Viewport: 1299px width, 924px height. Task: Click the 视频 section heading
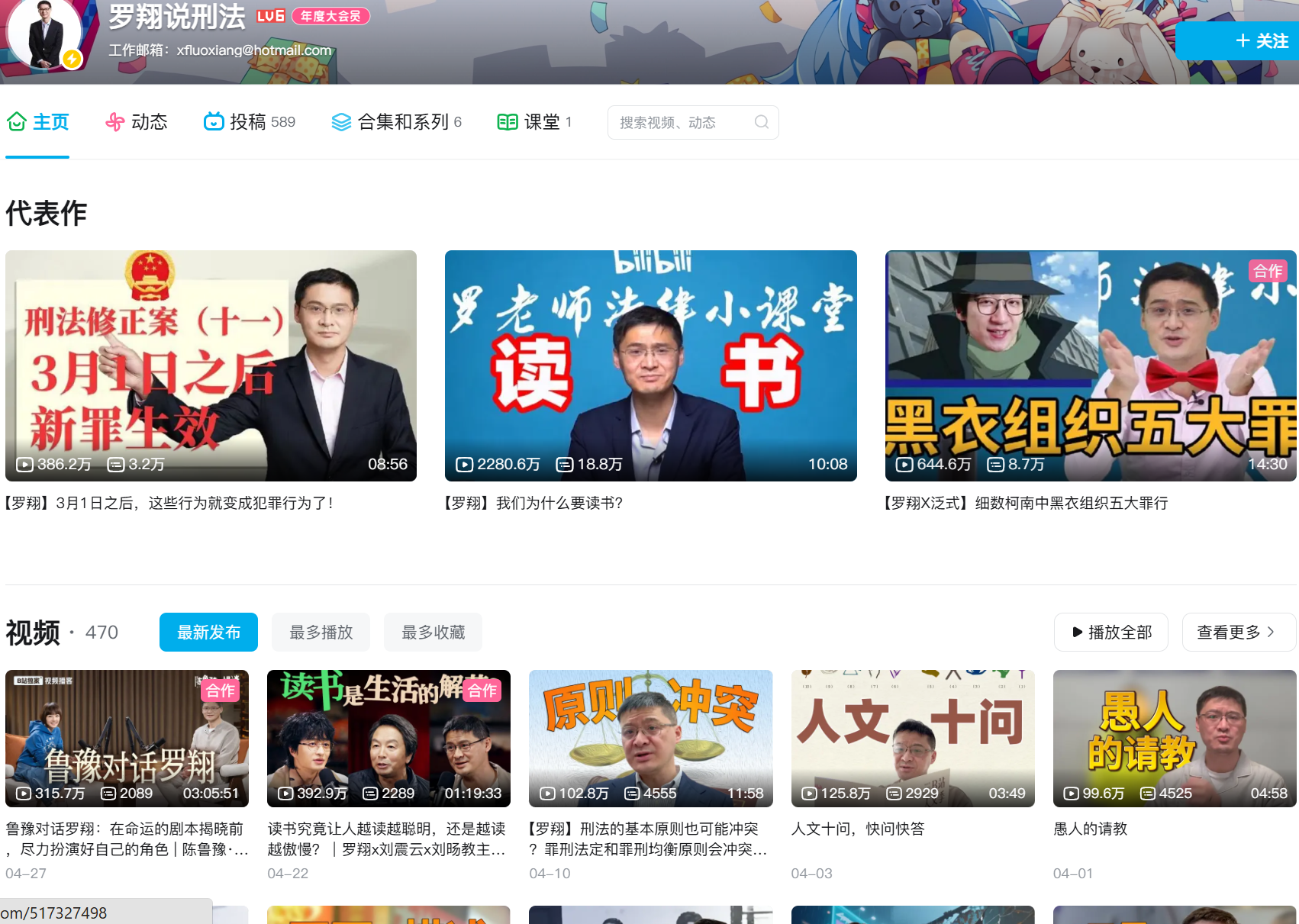tap(33, 633)
